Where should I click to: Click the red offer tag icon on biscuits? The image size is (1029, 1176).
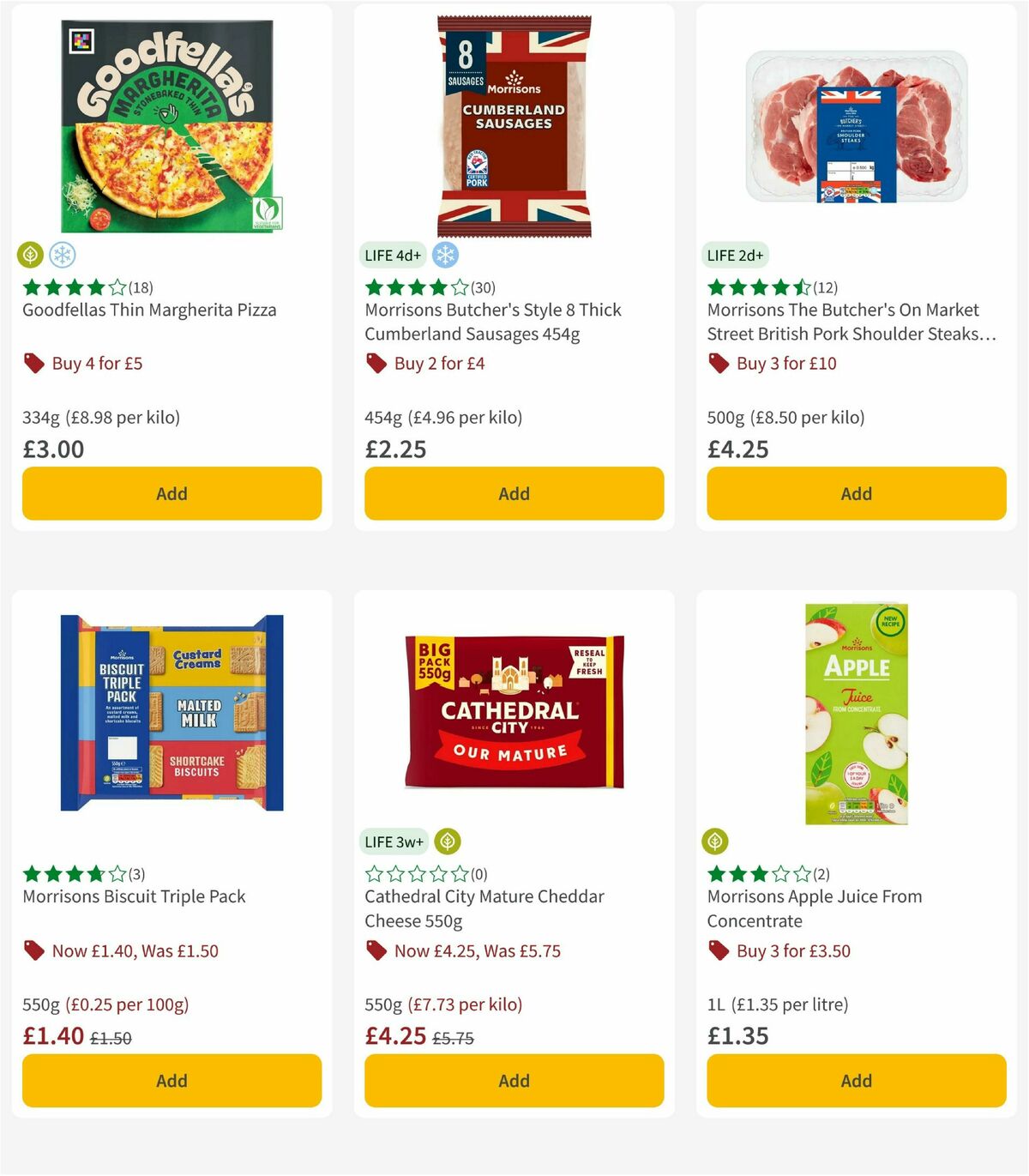coord(34,950)
